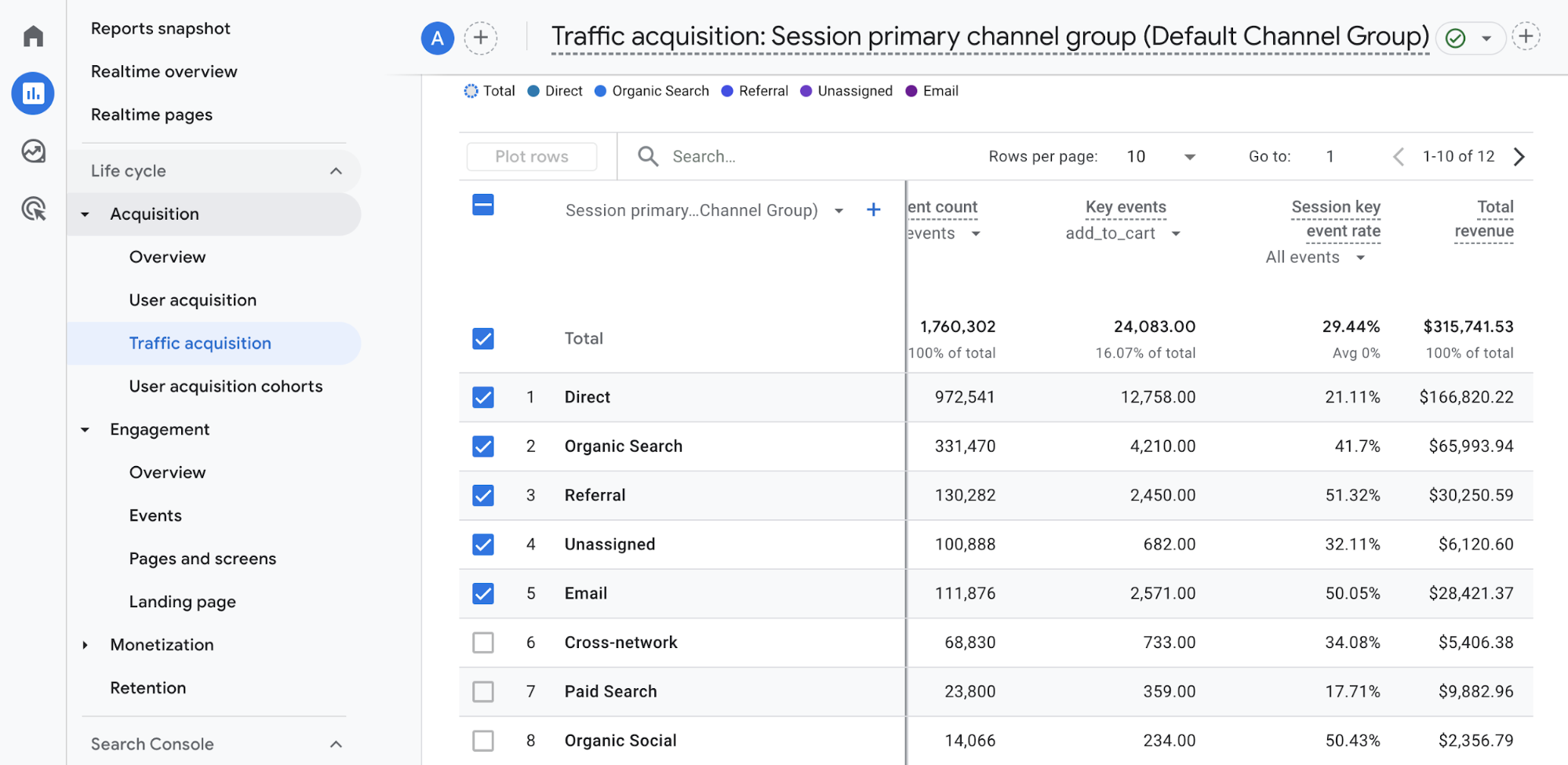Open Realtime overview
The height and width of the screenshot is (765, 1568).
[x=164, y=71]
